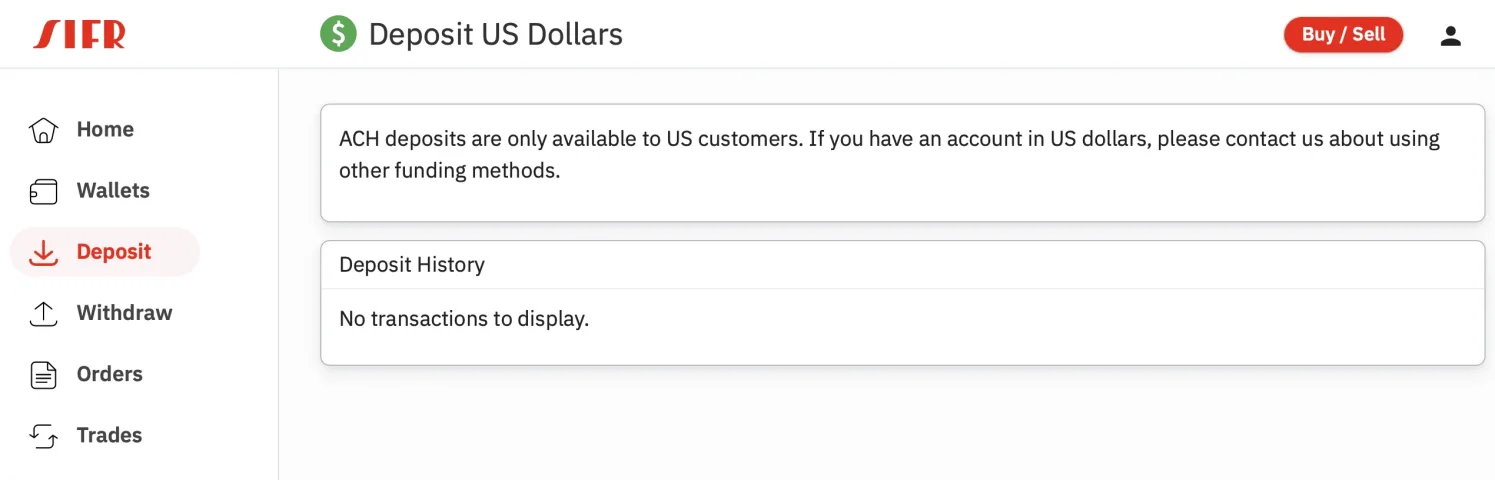The height and width of the screenshot is (480, 1495).
Task: Click the Deposit US Dollars heading
Action: pos(495,34)
